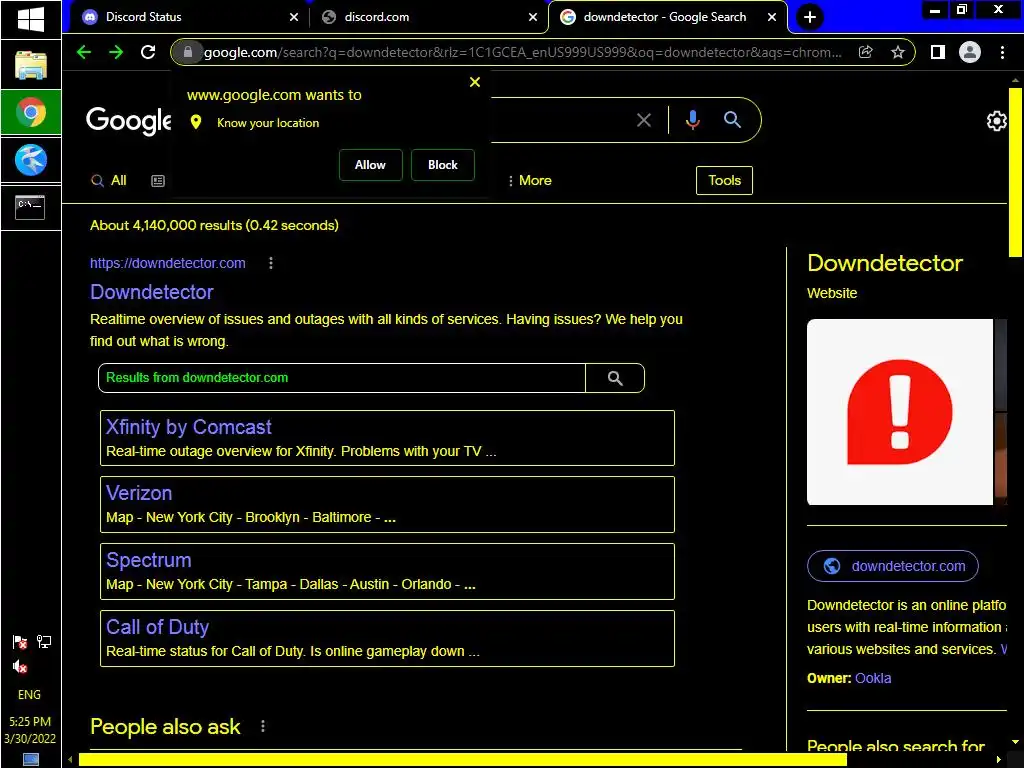Block Google location access
The width and height of the screenshot is (1024, 768).
pos(443,165)
